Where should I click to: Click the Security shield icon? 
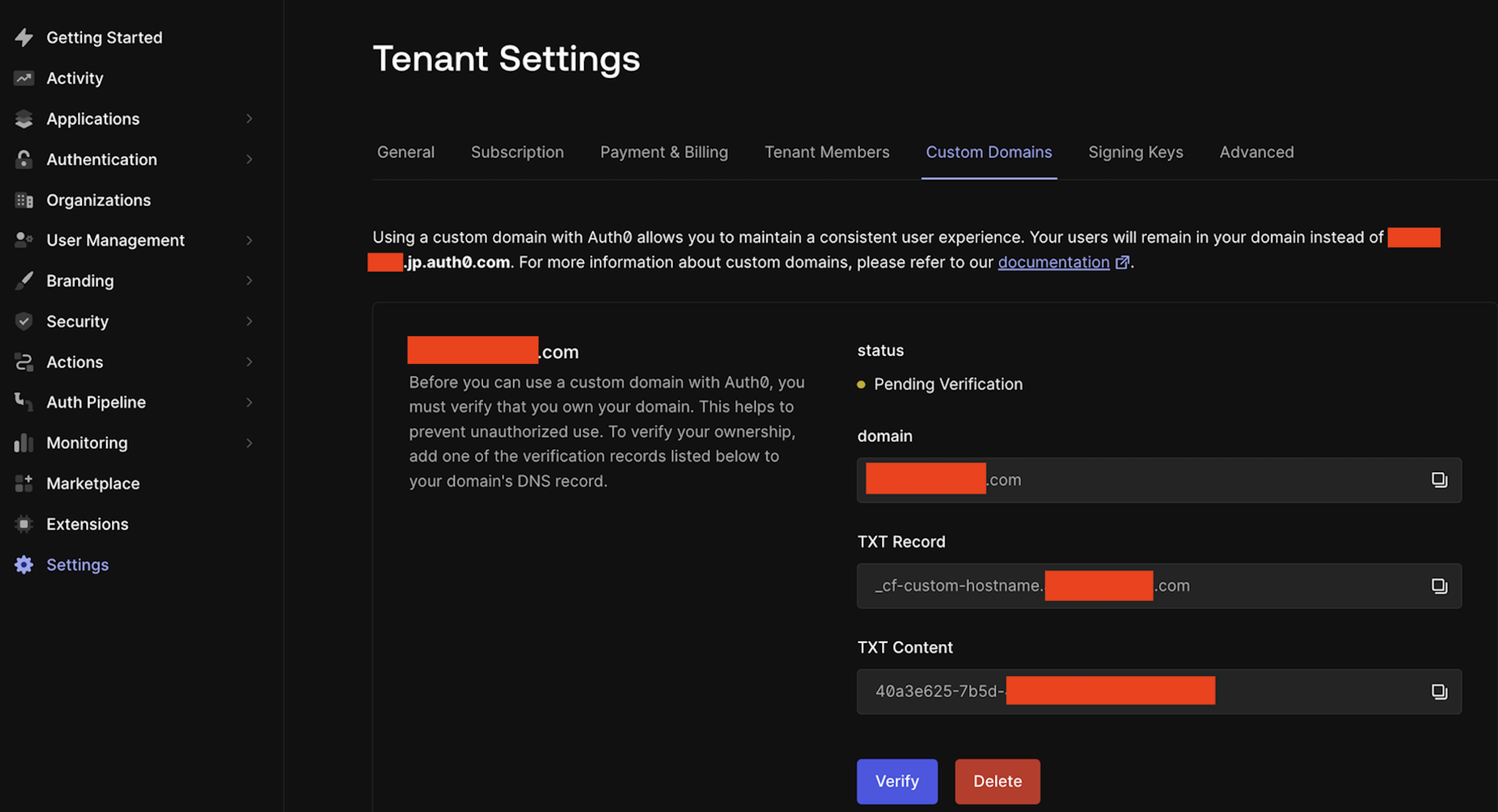tap(24, 321)
